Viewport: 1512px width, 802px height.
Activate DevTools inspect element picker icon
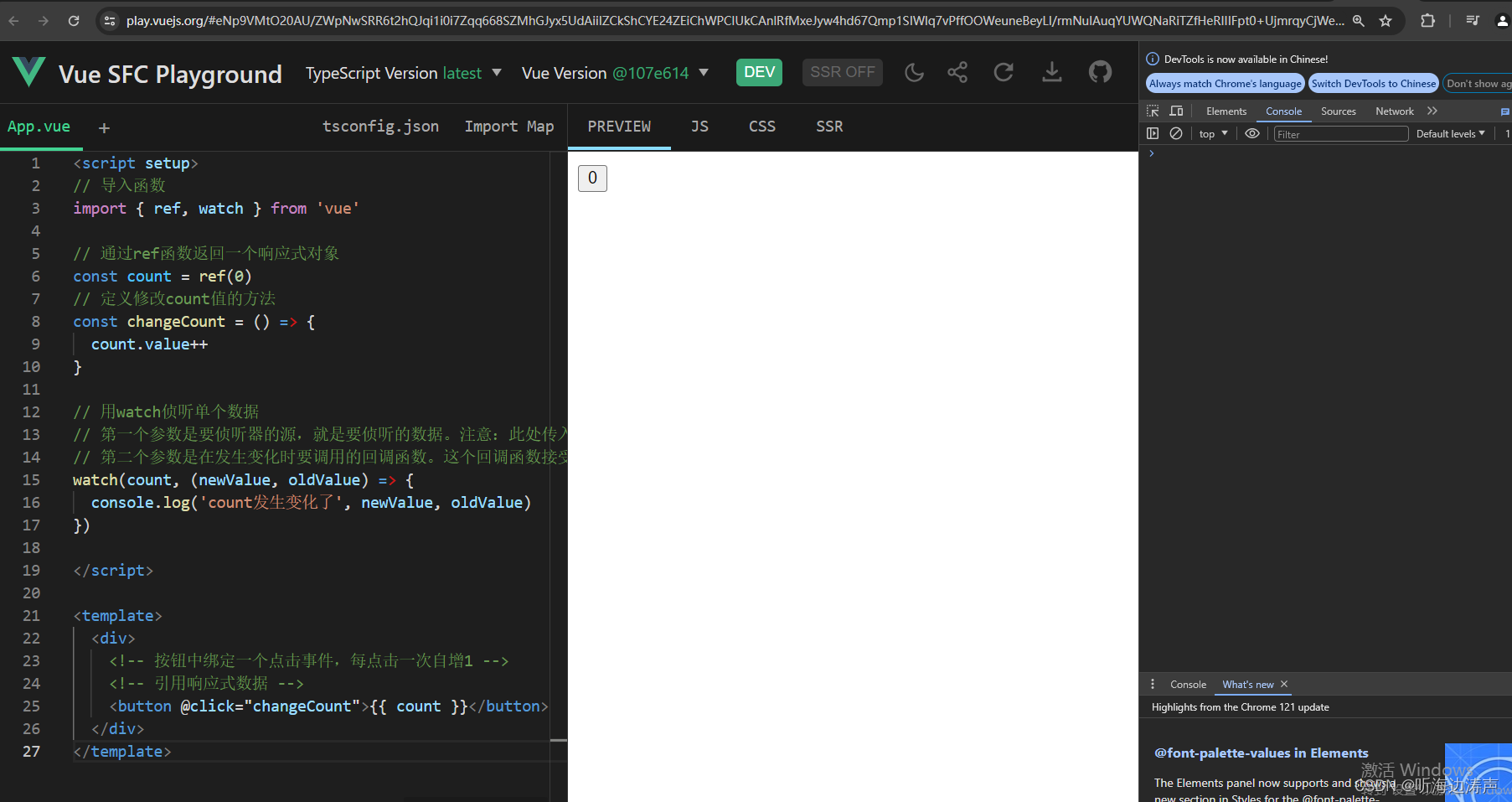(1153, 111)
